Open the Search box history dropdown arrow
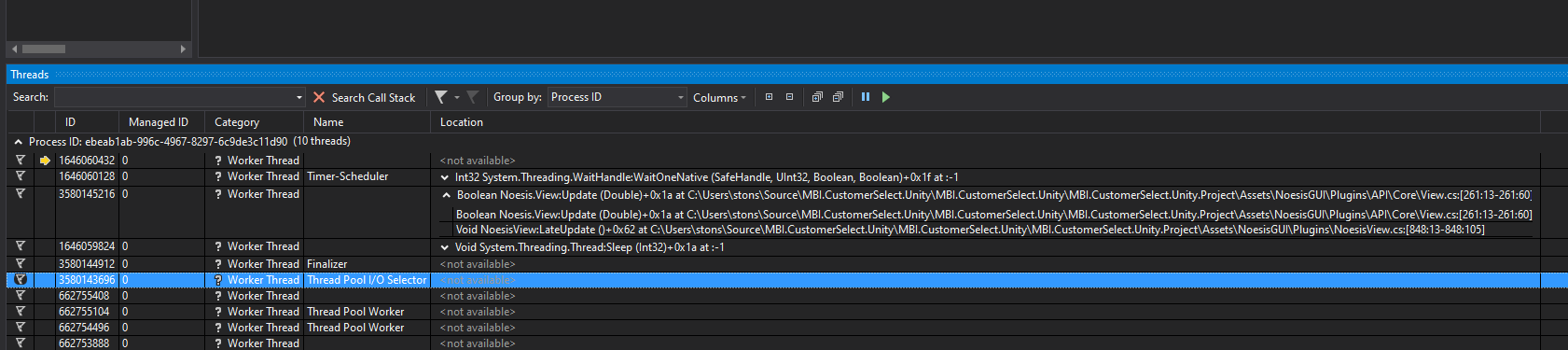Screen dimensions: 1568x350 tap(299, 97)
